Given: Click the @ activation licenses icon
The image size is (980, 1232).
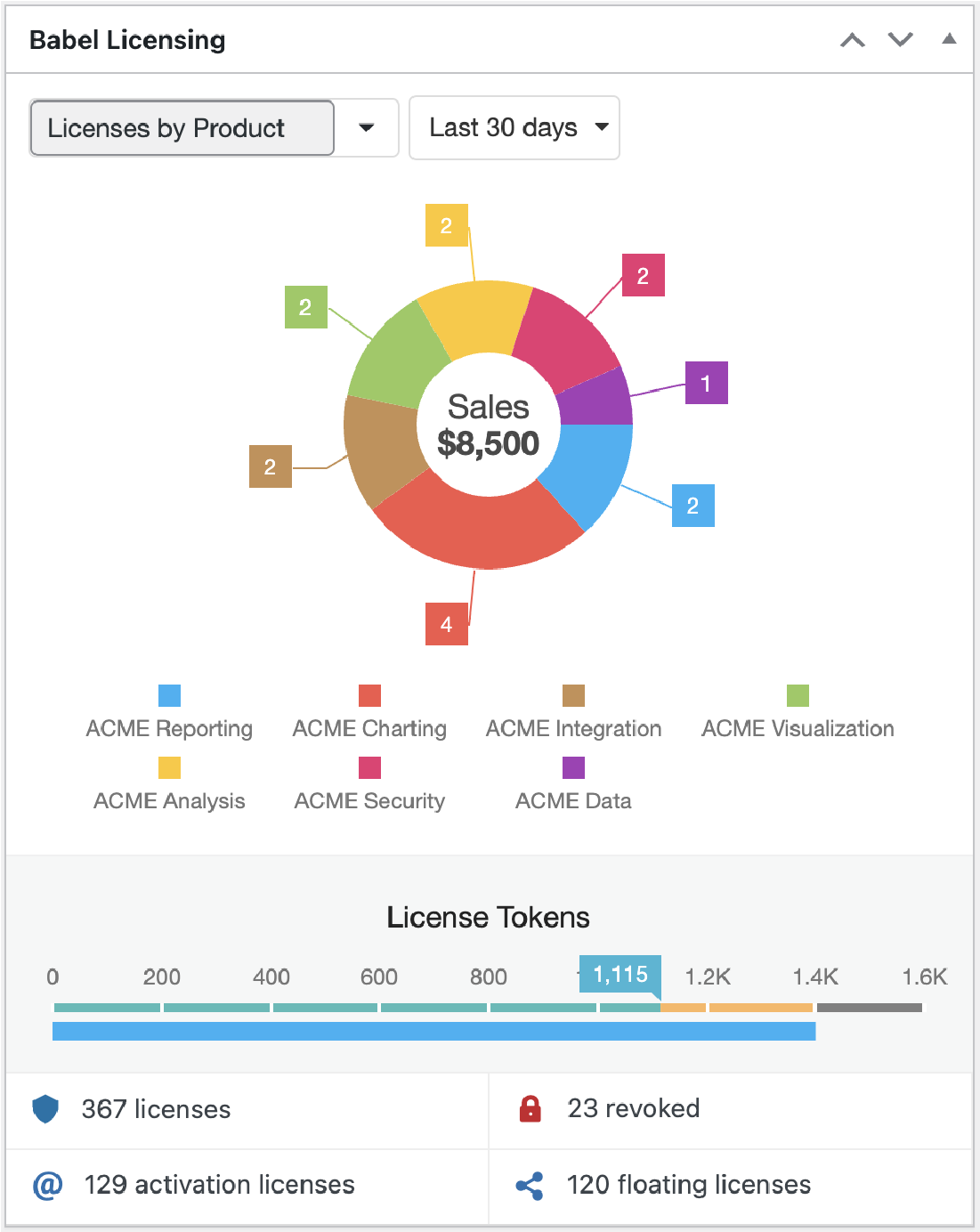Looking at the screenshot, I should click(47, 1185).
